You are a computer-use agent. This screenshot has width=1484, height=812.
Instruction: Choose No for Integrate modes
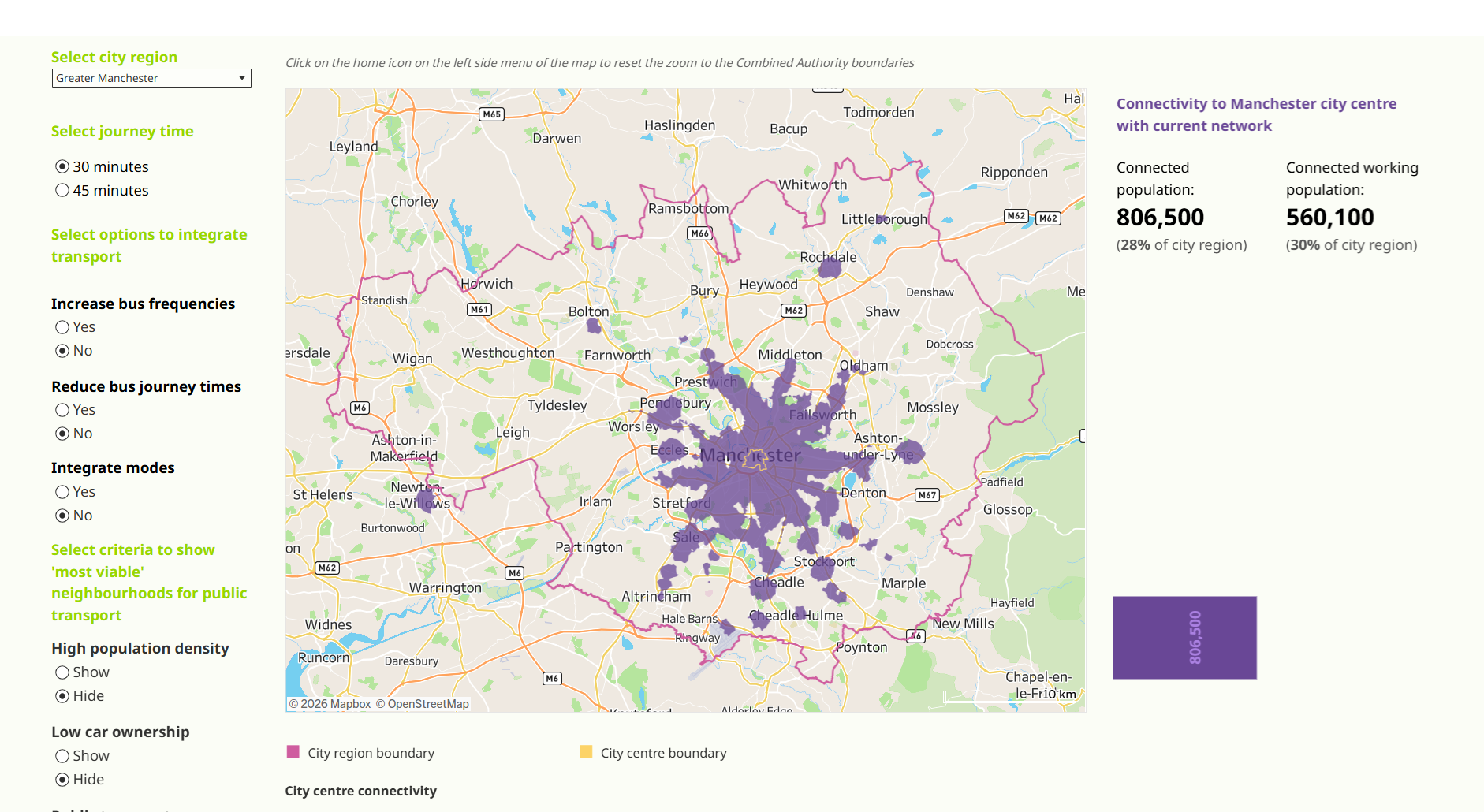pos(62,516)
